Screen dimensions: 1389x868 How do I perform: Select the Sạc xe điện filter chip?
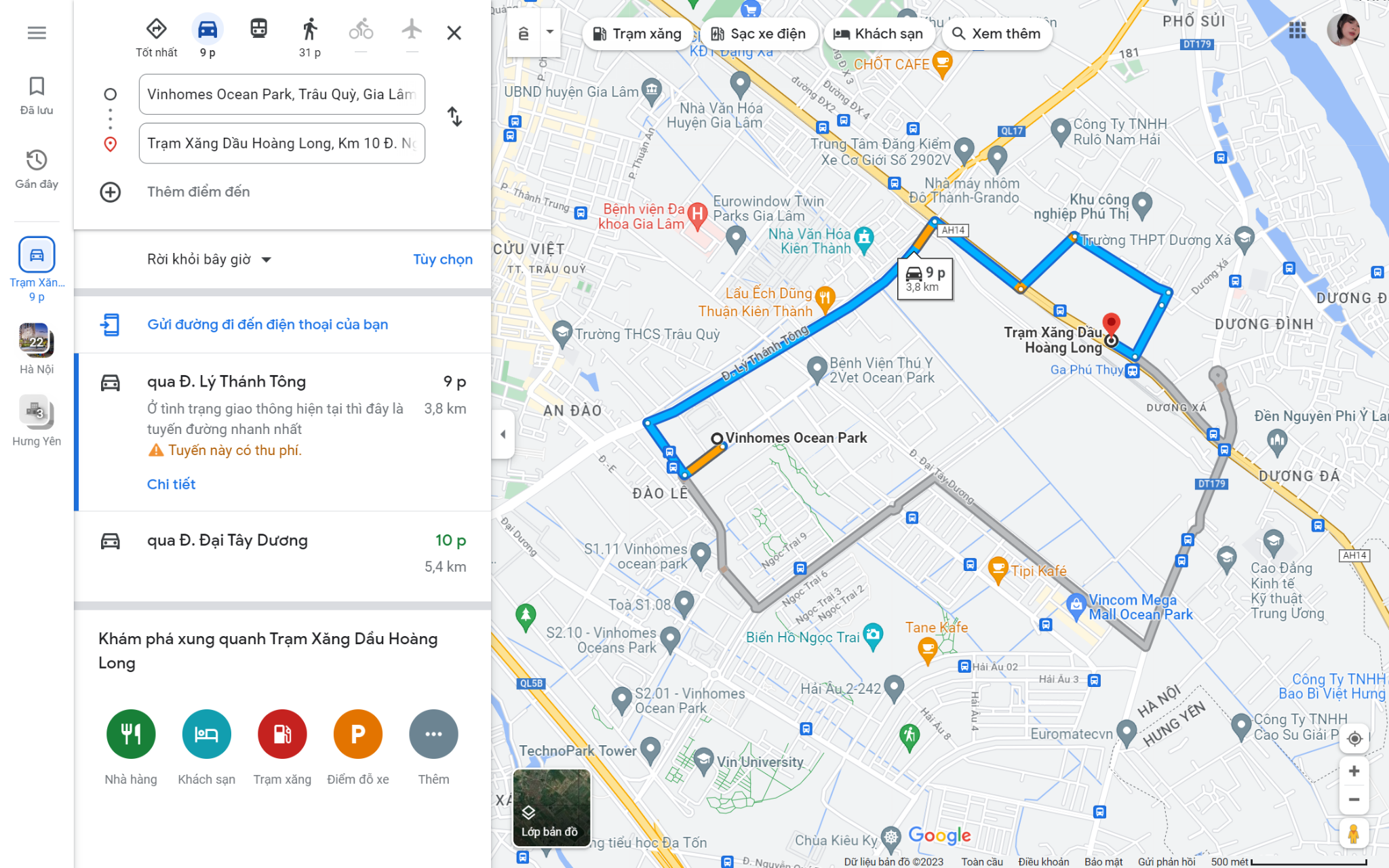(x=758, y=34)
